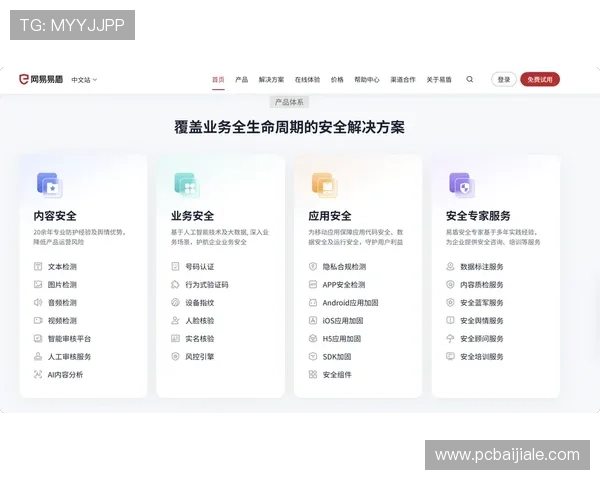Viewport: 600px width, 480px height.
Task: Open the 设备指纹 link
Action: (x=200, y=303)
